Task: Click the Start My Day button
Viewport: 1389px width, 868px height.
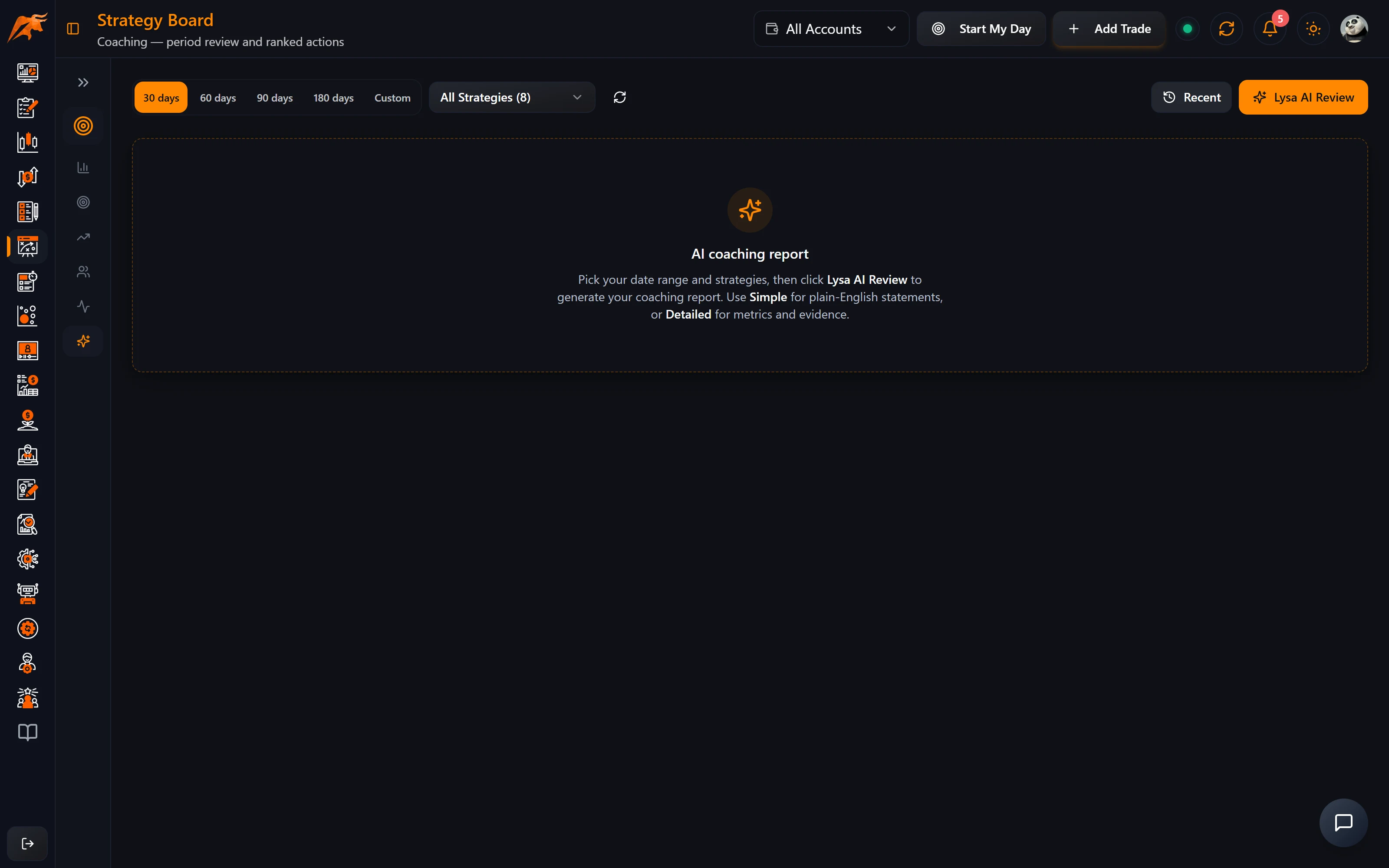Action: 981,29
